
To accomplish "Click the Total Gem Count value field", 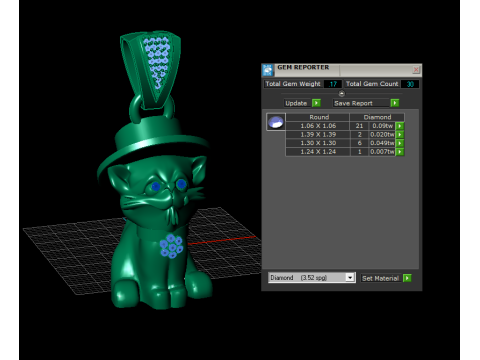I will [x=410, y=84].
